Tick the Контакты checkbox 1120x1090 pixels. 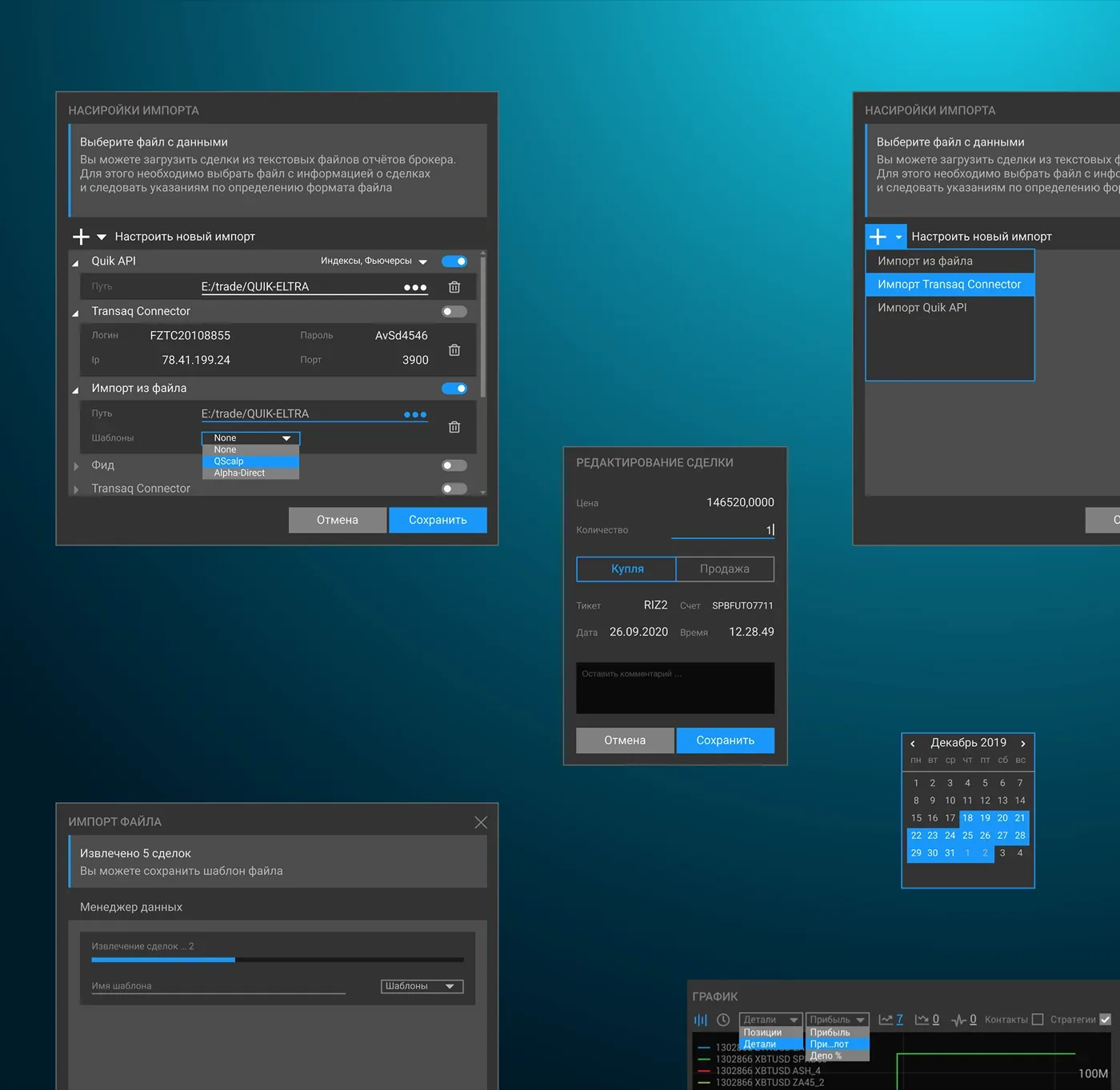[1038, 1020]
